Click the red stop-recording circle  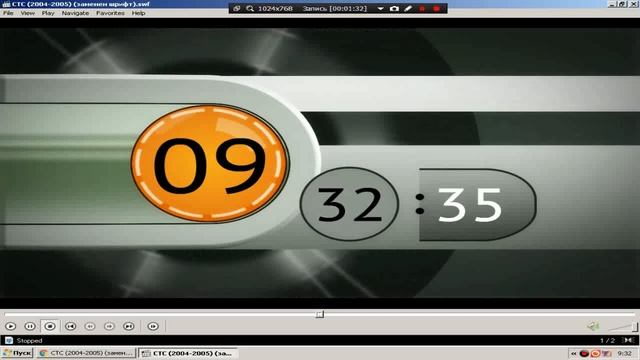click(436, 8)
